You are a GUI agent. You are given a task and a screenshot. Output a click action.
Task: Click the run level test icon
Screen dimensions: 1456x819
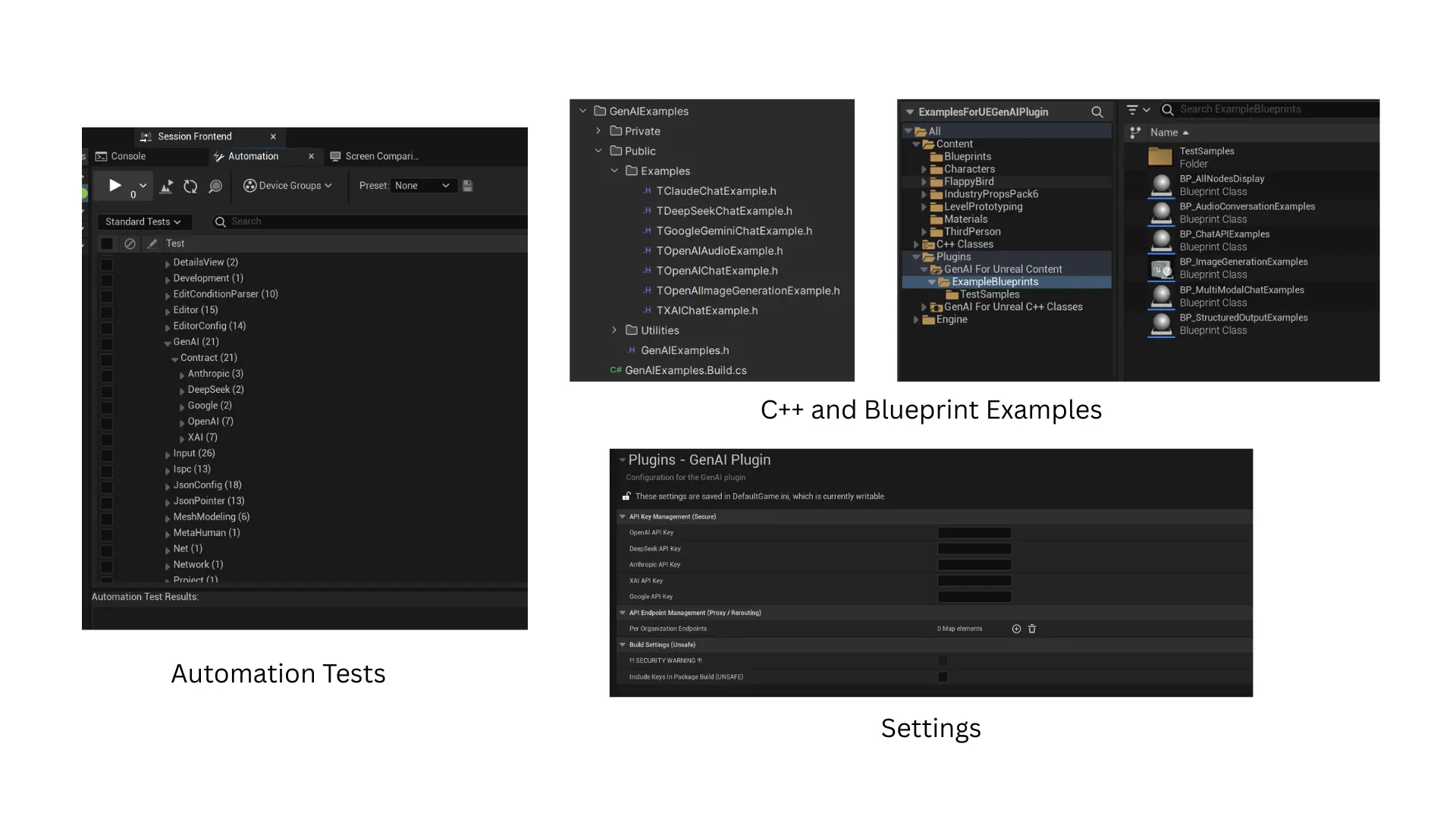(x=167, y=186)
